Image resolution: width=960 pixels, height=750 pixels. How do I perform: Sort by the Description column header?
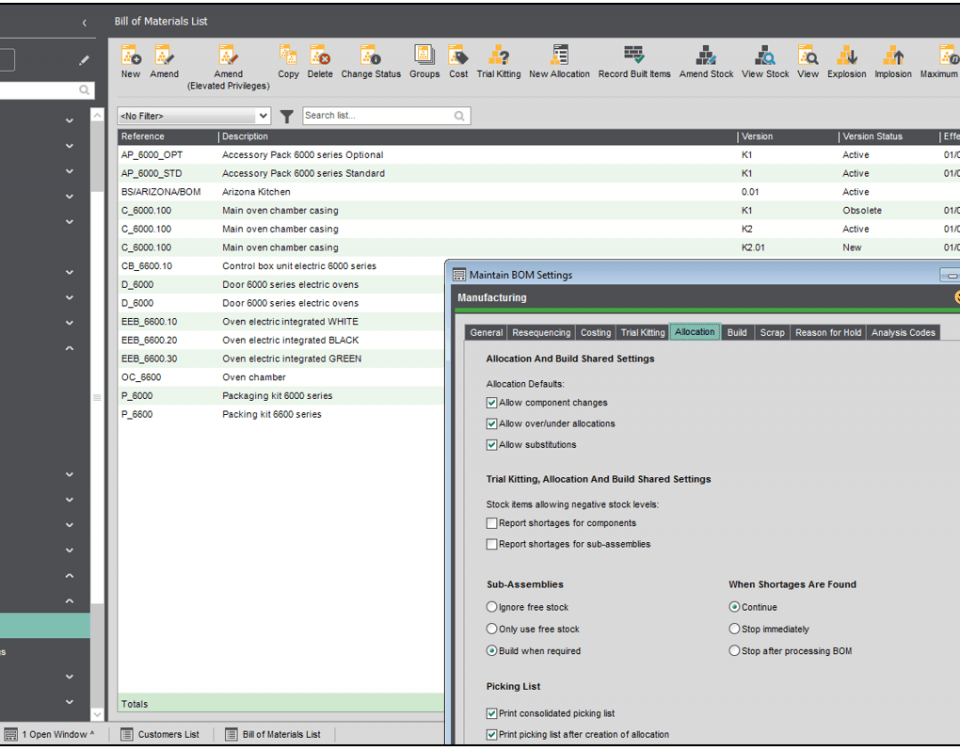pyautogui.click(x=478, y=137)
